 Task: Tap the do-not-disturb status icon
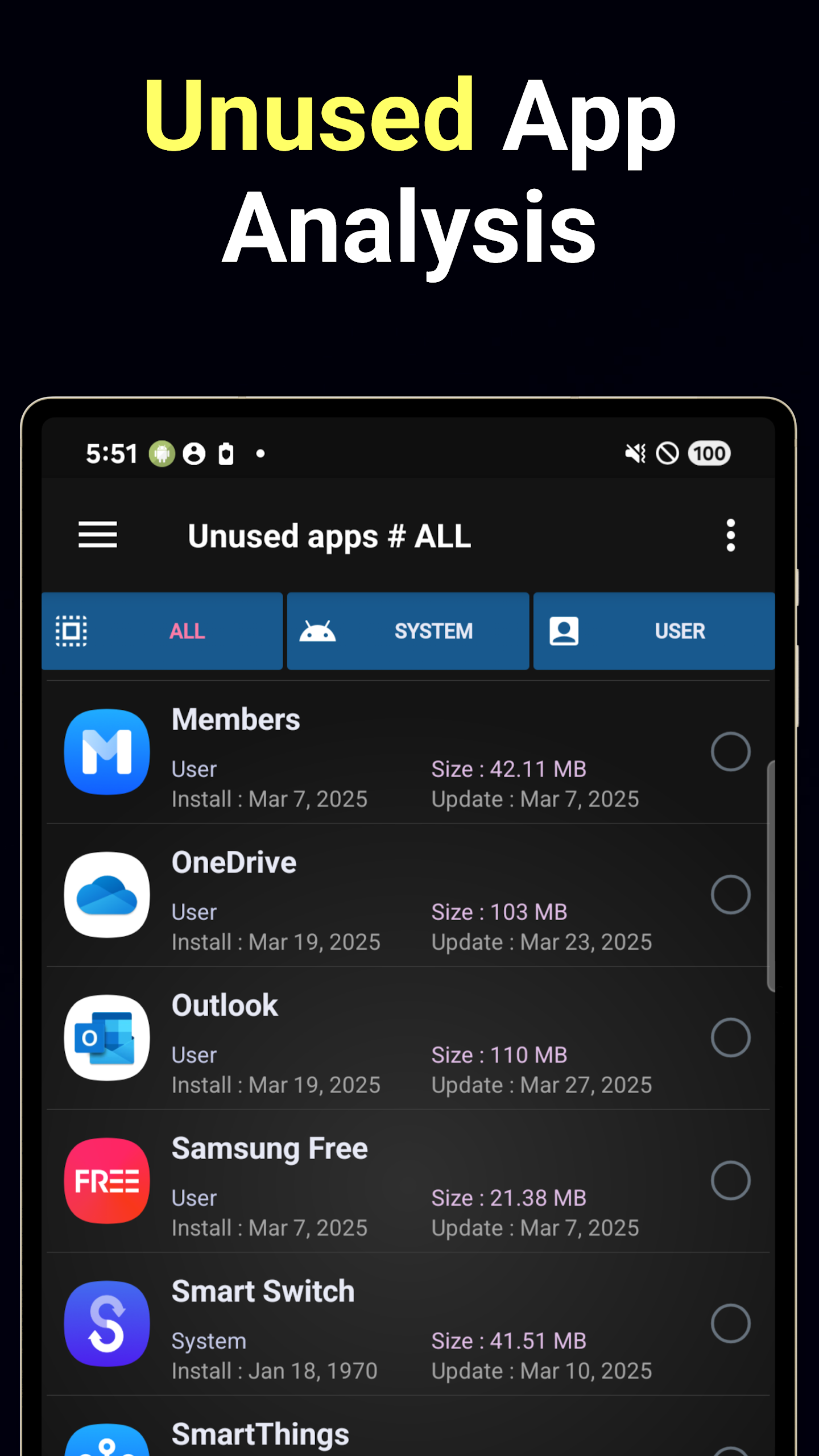[668, 454]
